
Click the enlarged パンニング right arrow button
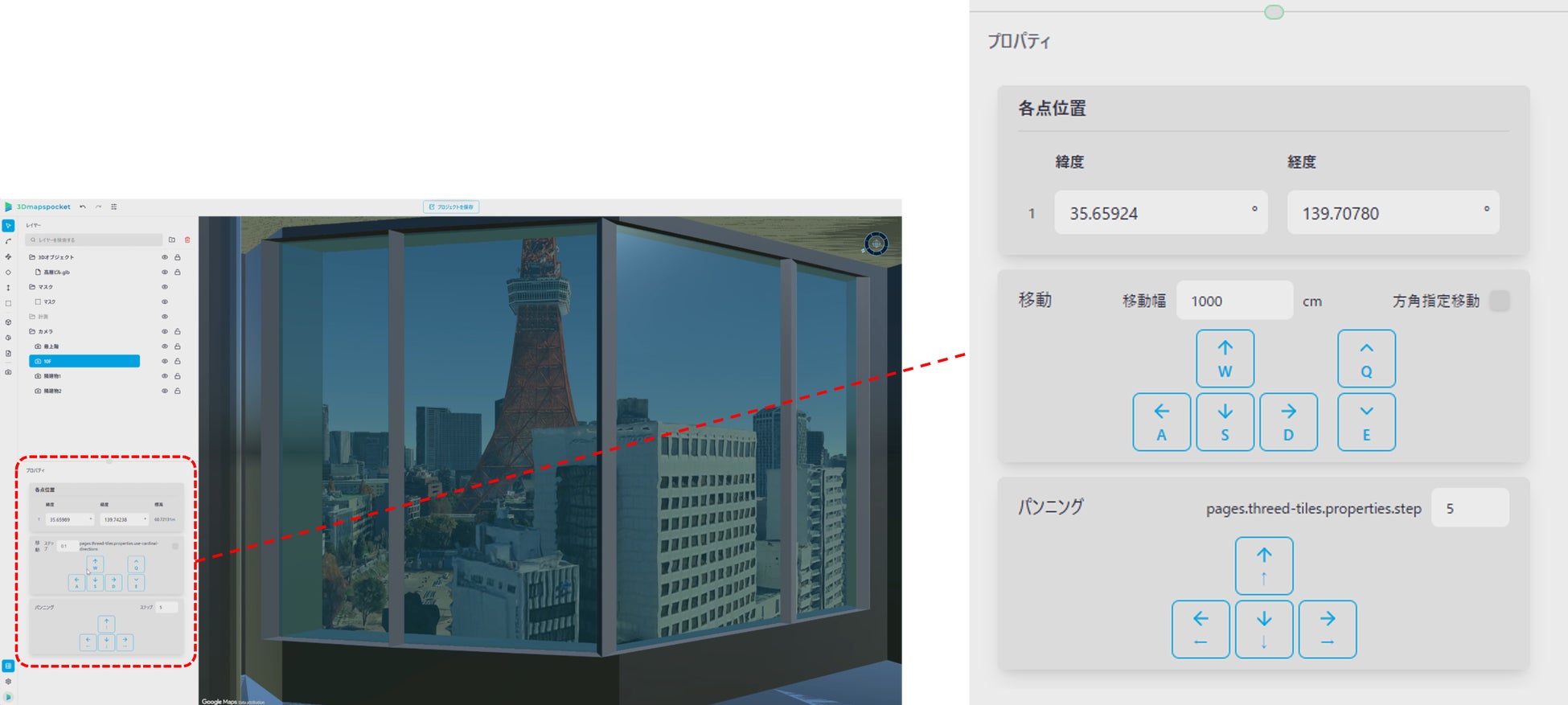(x=1328, y=629)
